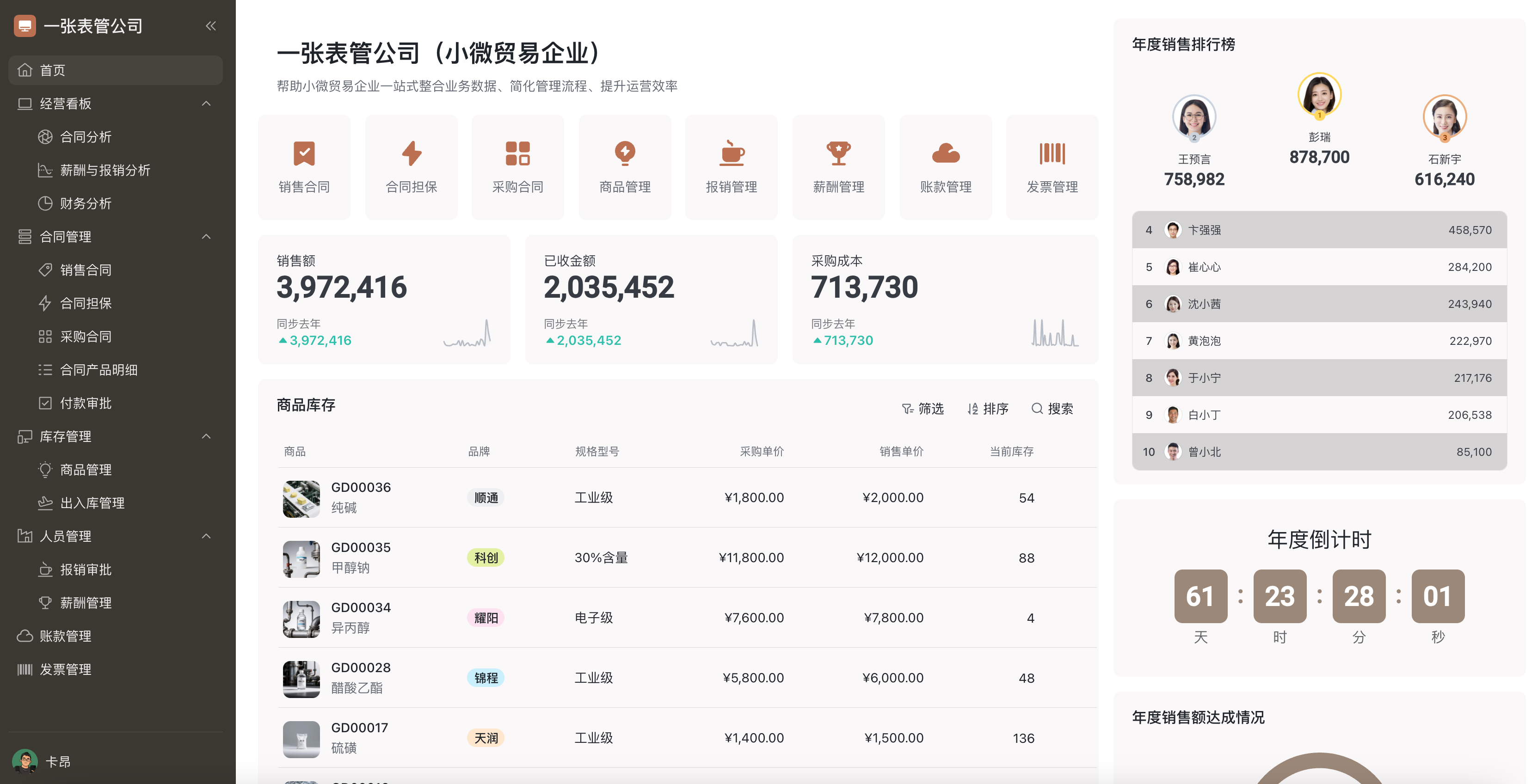Collapse the 经营看板 menu section
Viewport: 1538px width, 784px height.
tap(206, 104)
